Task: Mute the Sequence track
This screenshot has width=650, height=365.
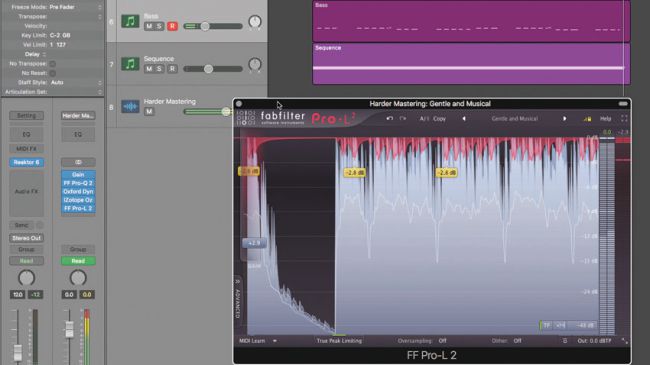Action: click(149, 69)
